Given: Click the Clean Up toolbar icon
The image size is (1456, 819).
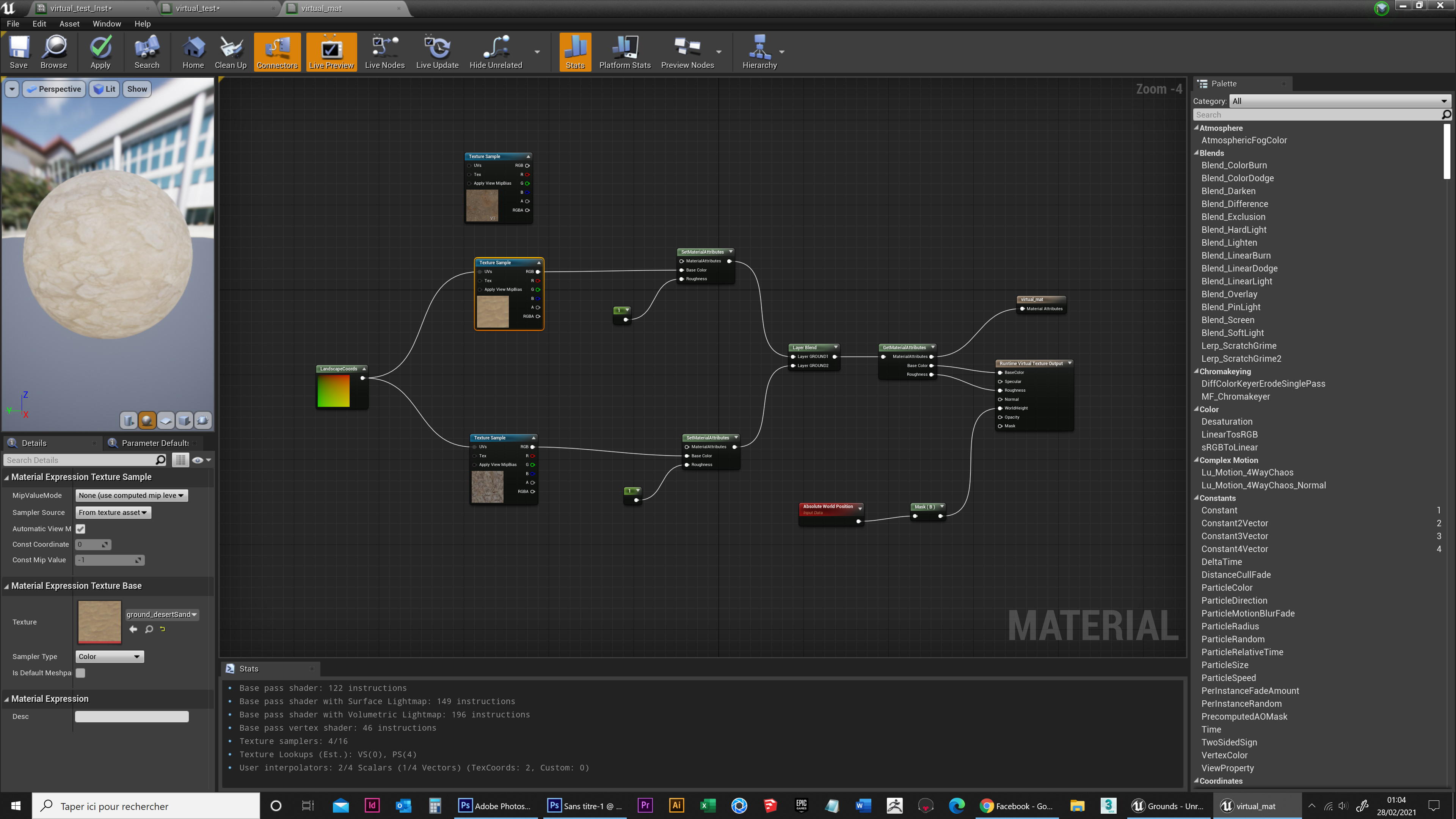Looking at the screenshot, I should pyautogui.click(x=230, y=52).
